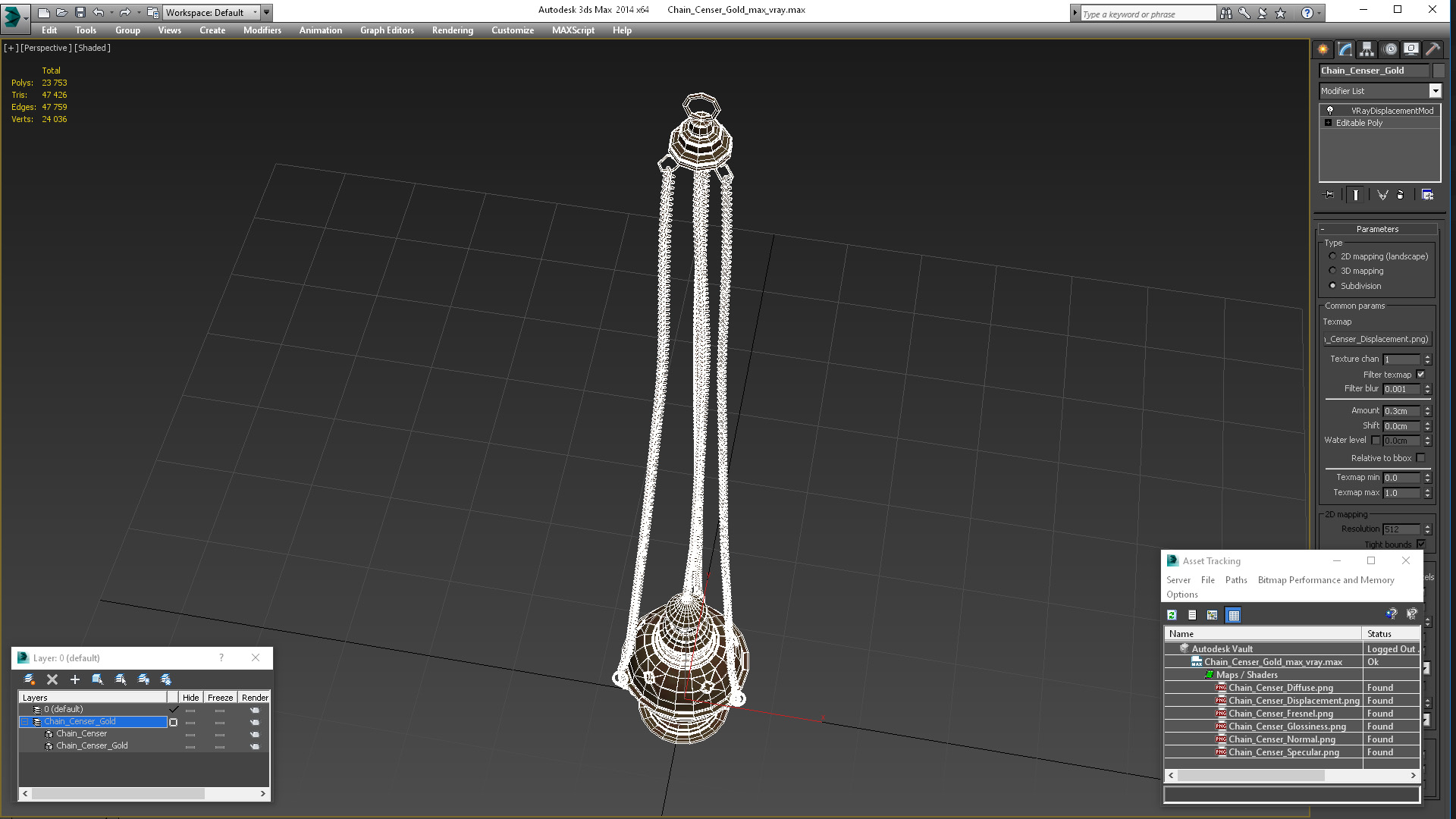Image resolution: width=1456 pixels, height=819 pixels.
Task: Select 2D mapping (landscape) radio button
Action: tap(1332, 256)
